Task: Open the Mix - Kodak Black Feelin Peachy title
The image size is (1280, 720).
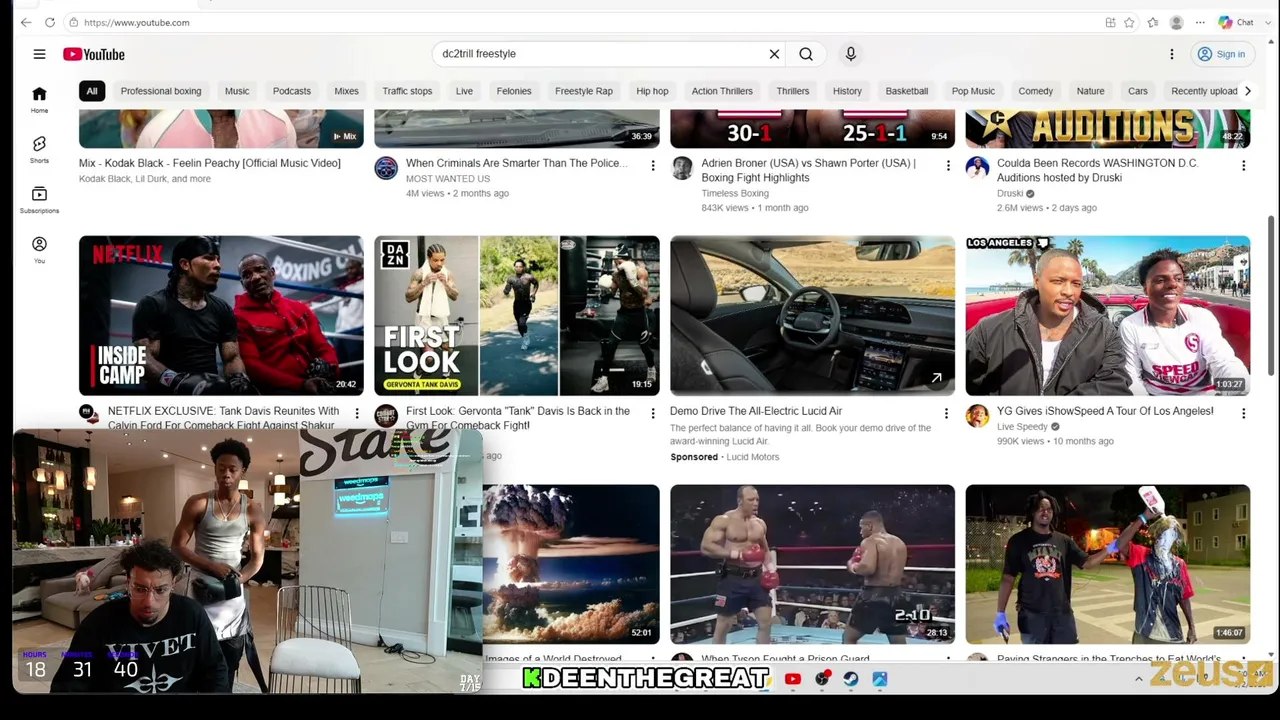Action: [210, 163]
